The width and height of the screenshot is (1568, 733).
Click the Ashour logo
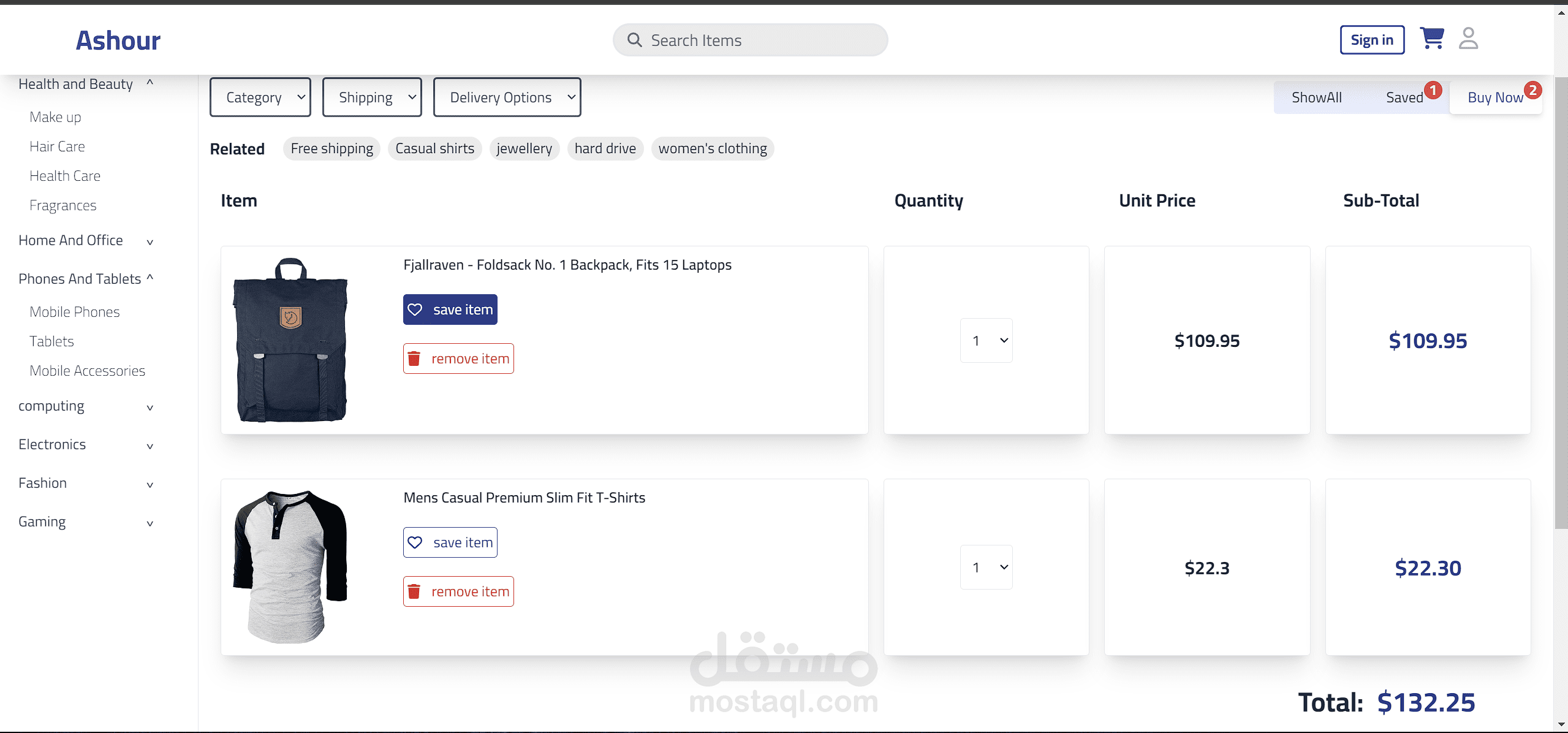(118, 40)
